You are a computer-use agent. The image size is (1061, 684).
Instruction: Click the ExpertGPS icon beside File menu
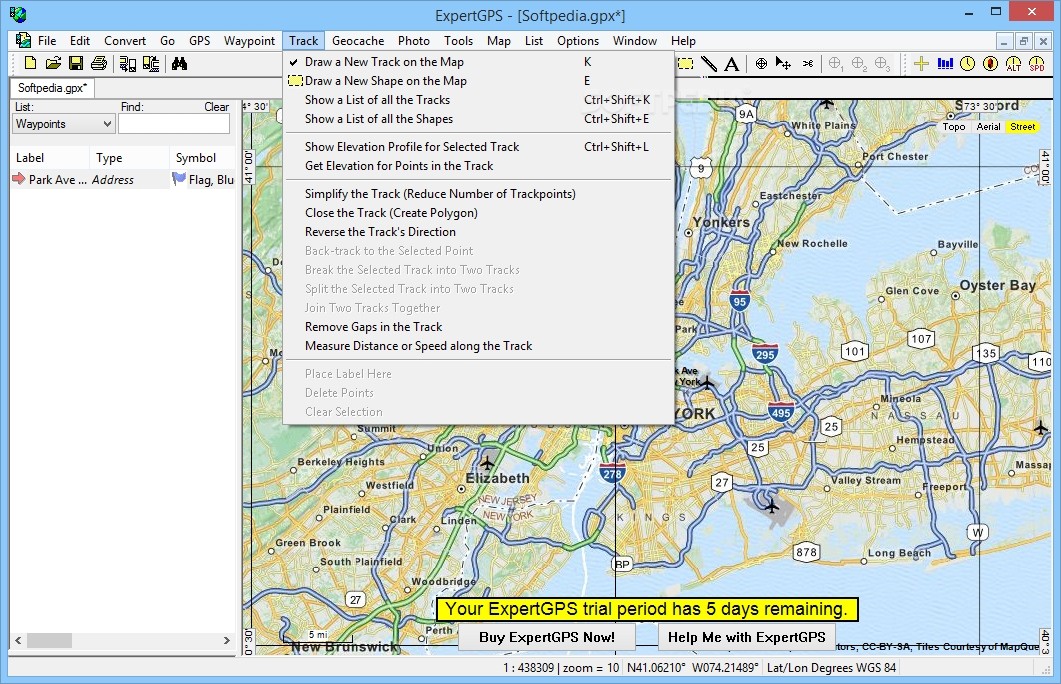[24, 41]
